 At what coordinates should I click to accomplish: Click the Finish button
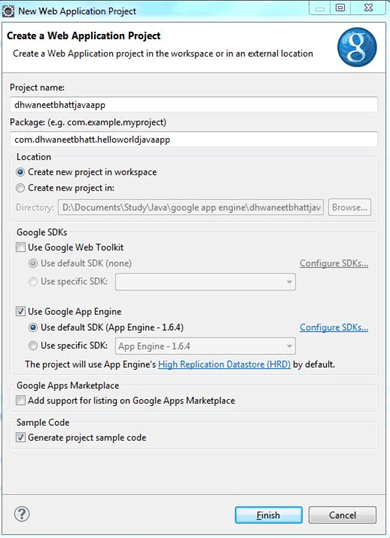269,515
